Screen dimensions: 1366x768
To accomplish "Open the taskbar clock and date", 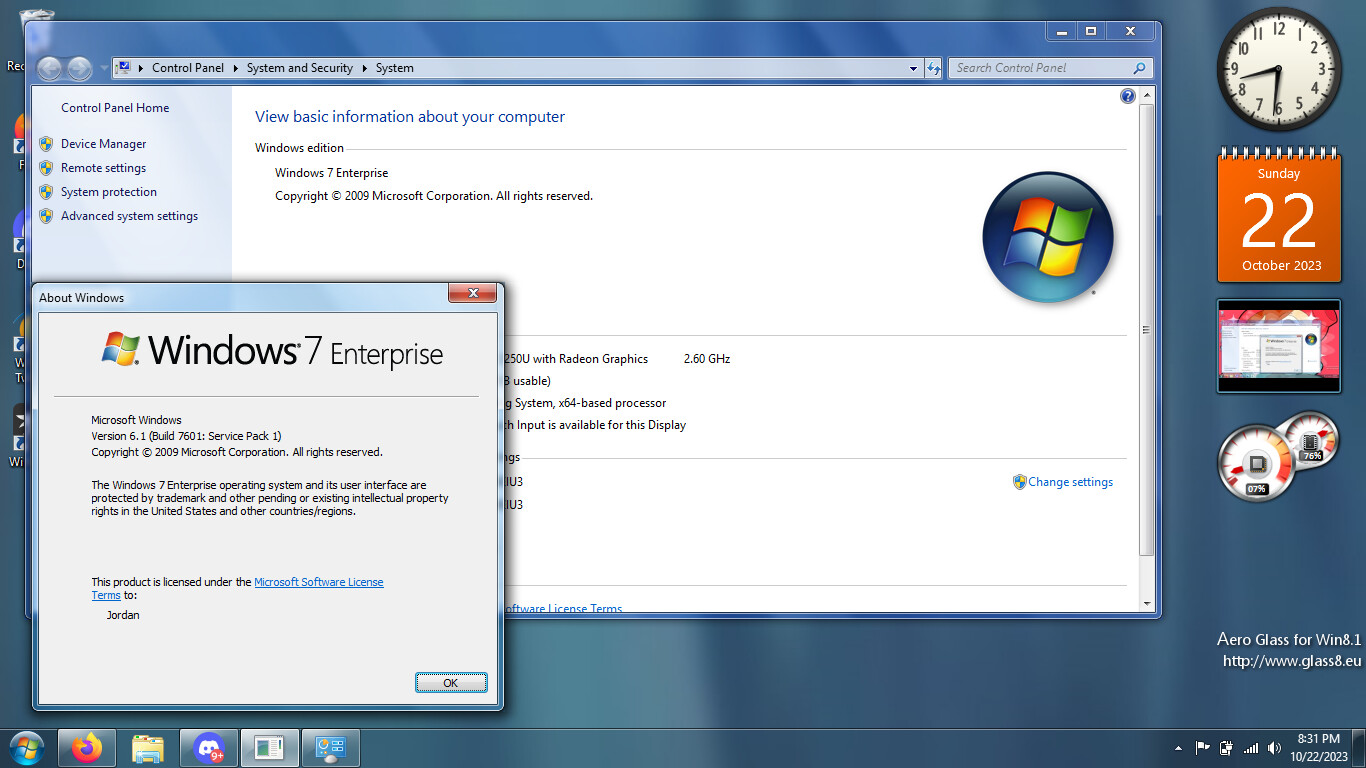I will coord(1318,748).
